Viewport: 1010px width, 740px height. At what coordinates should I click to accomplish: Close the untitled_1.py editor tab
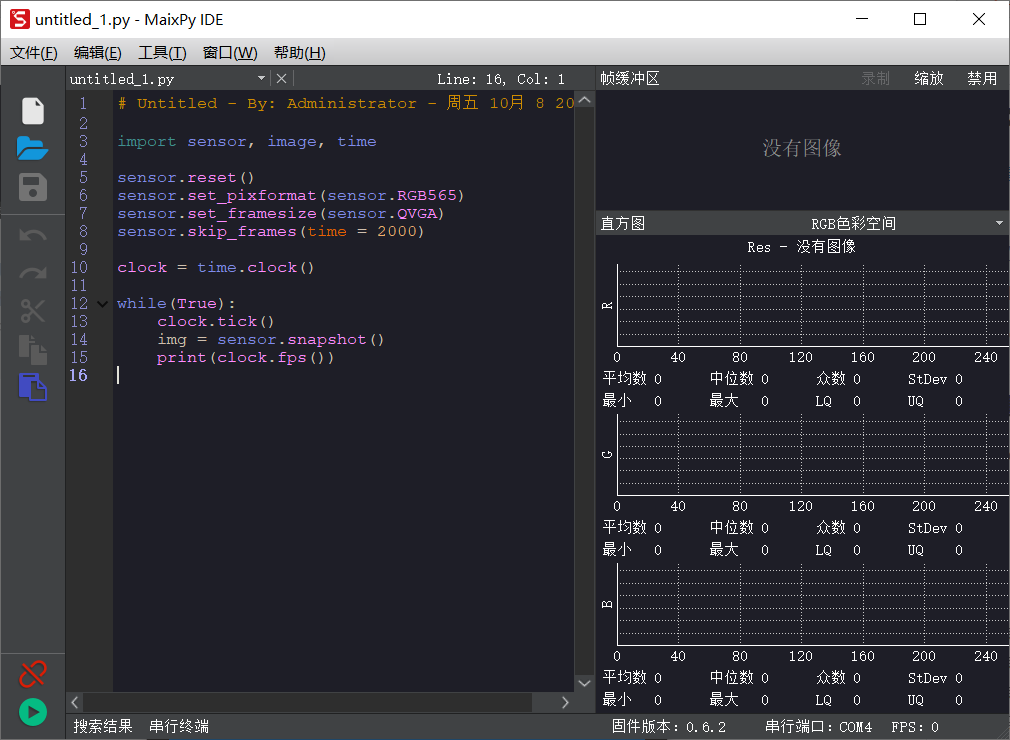283,77
